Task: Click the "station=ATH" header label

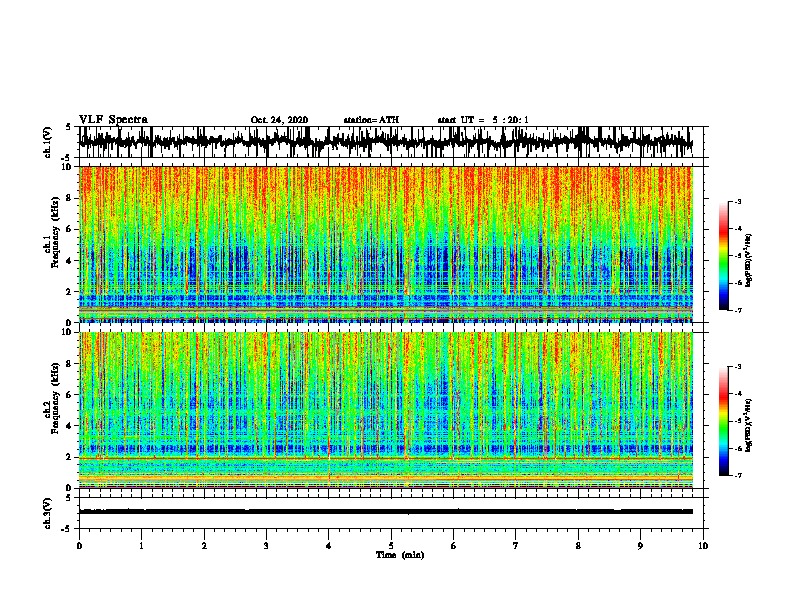Action: pyautogui.click(x=371, y=120)
